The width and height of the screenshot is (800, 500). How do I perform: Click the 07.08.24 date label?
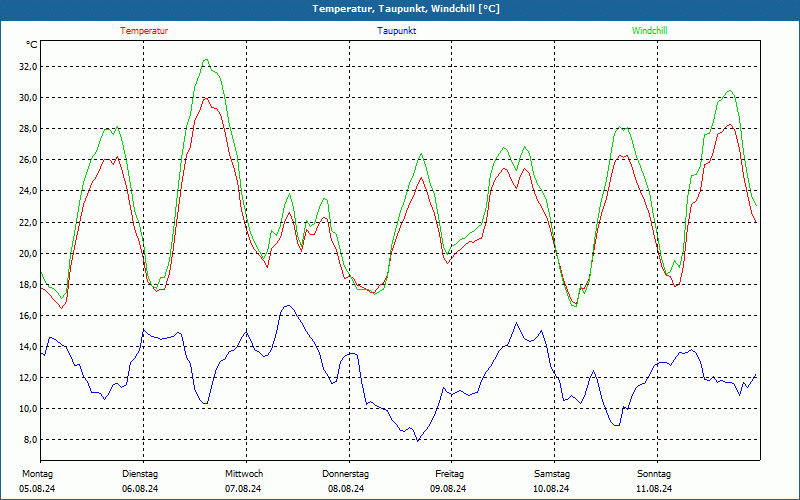(x=243, y=489)
